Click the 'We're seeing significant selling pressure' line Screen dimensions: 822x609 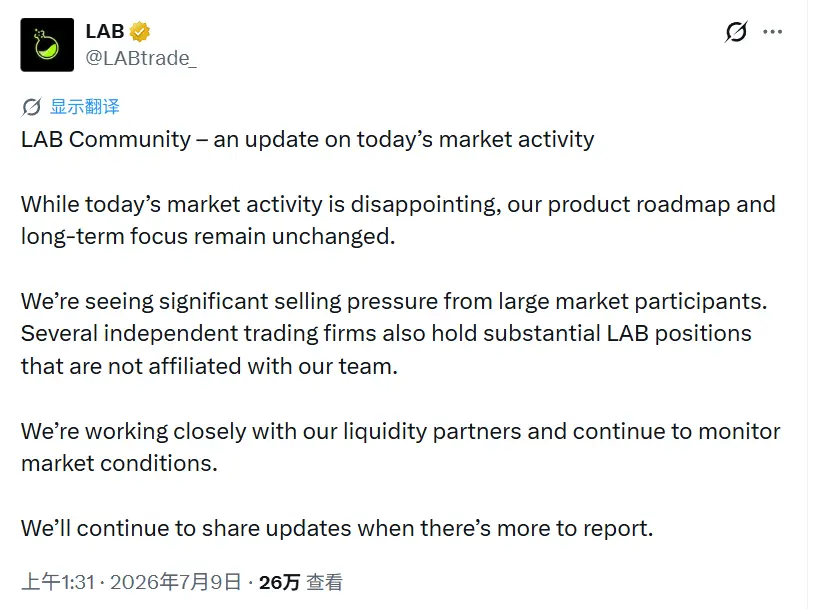click(394, 302)
